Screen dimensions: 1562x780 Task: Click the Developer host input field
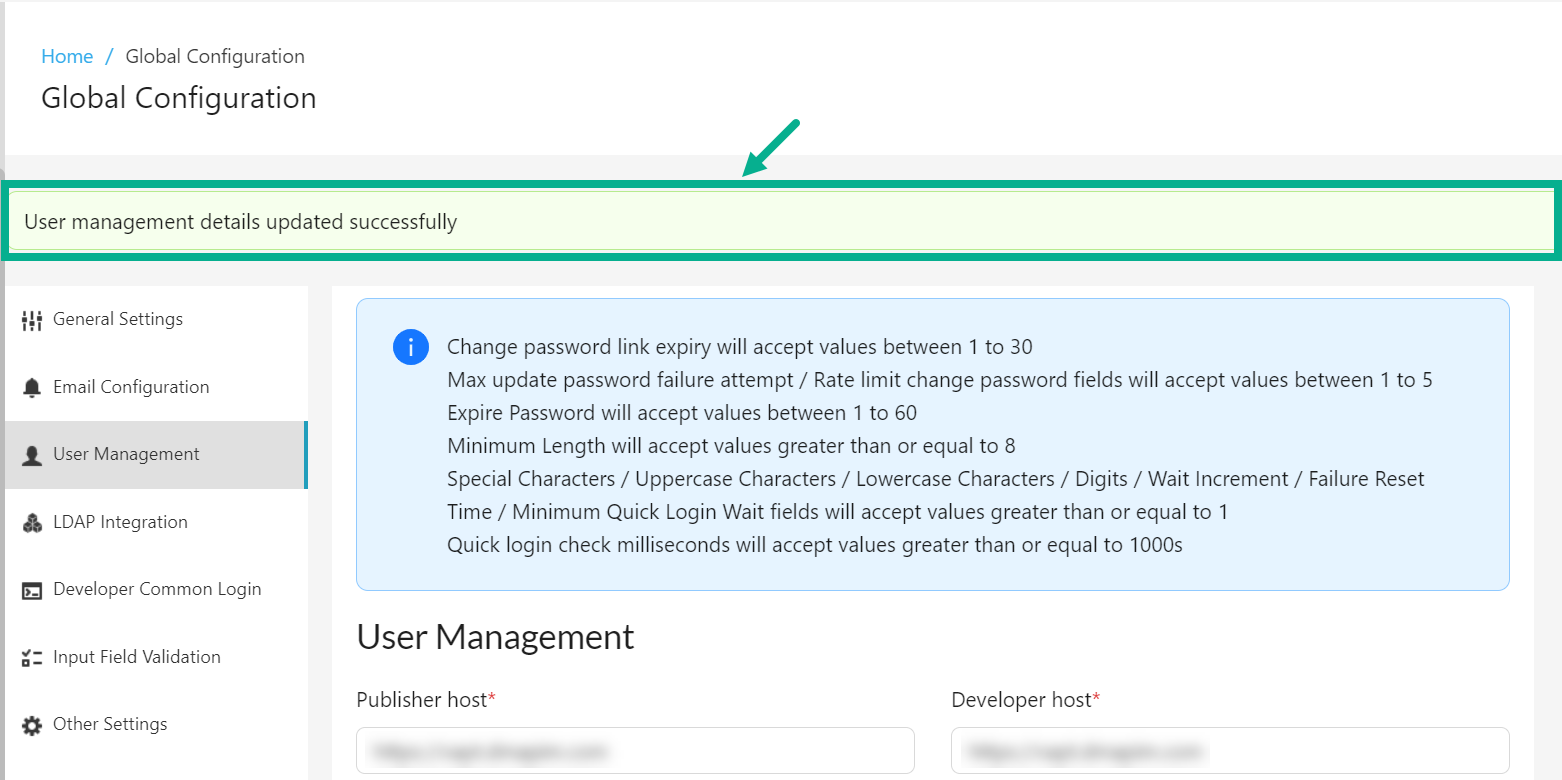pyautogui.click(x=1229, y=750)
